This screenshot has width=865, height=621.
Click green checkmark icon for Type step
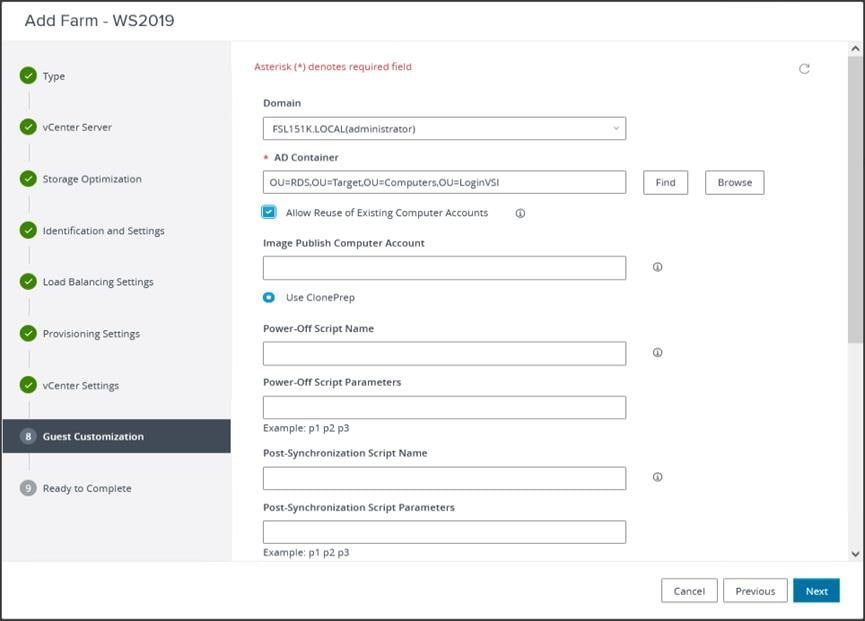[x=28, y=76]
